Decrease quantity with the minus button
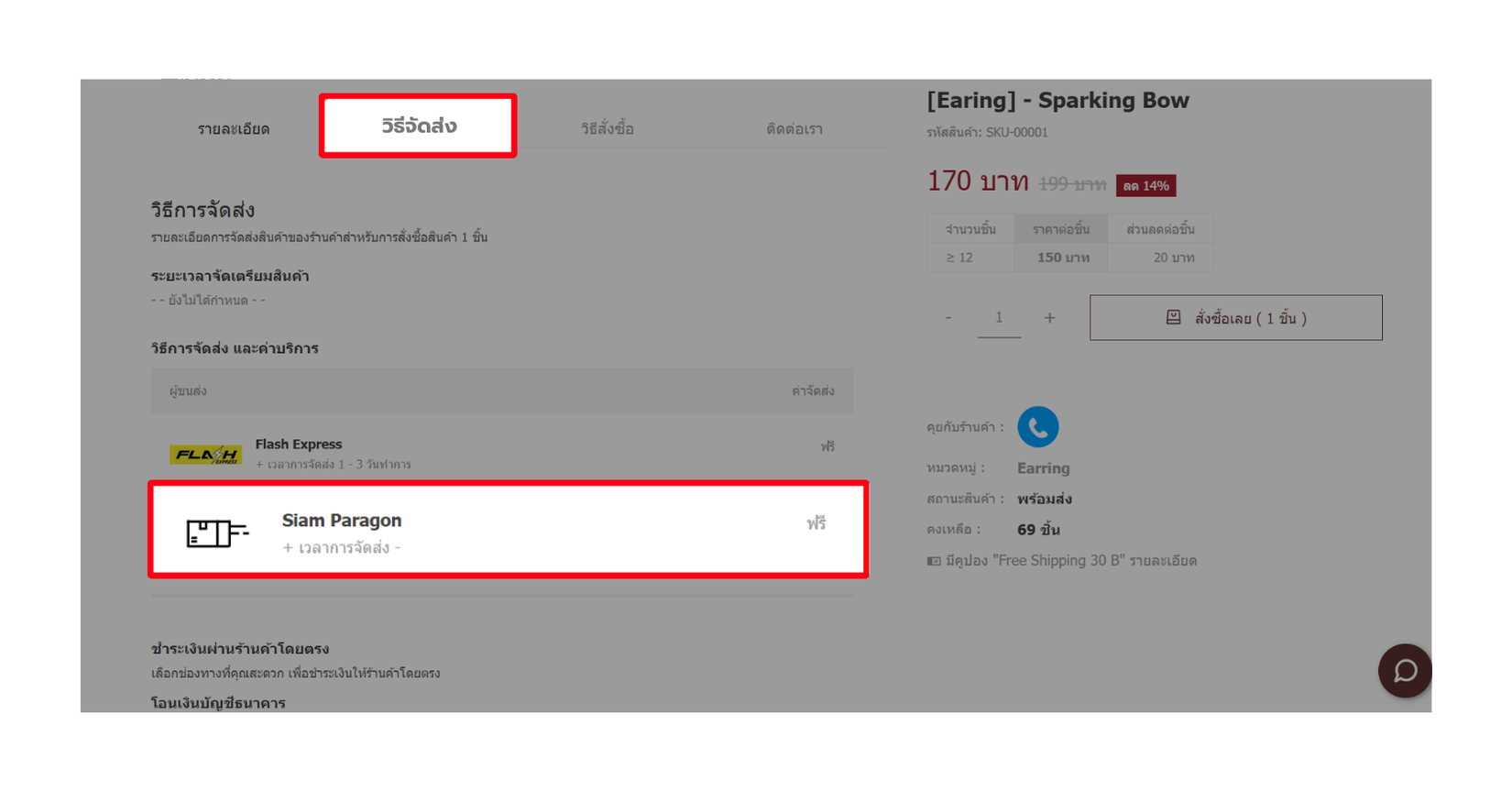This screenshot has width=1512, height=791. click(x=948, y=318)
